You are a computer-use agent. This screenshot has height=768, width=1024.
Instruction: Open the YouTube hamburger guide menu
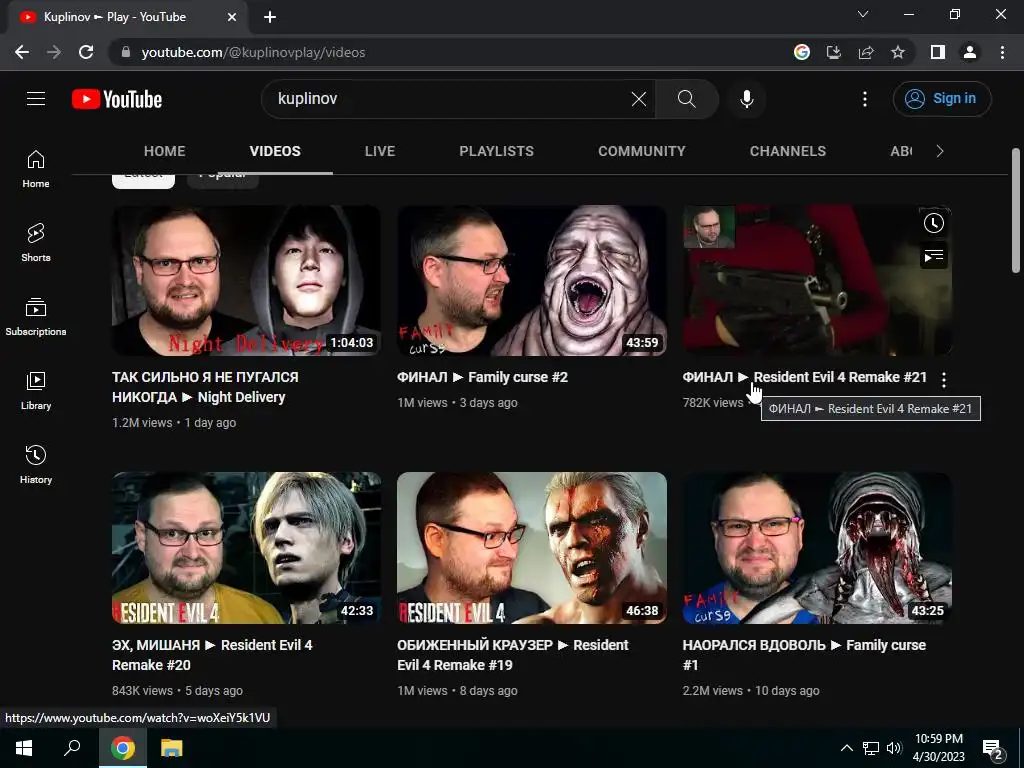click(36, 99)
